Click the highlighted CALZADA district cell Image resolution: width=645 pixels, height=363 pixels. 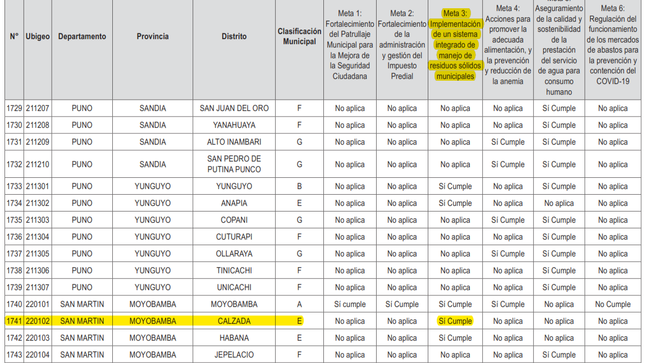click(234, 321)
